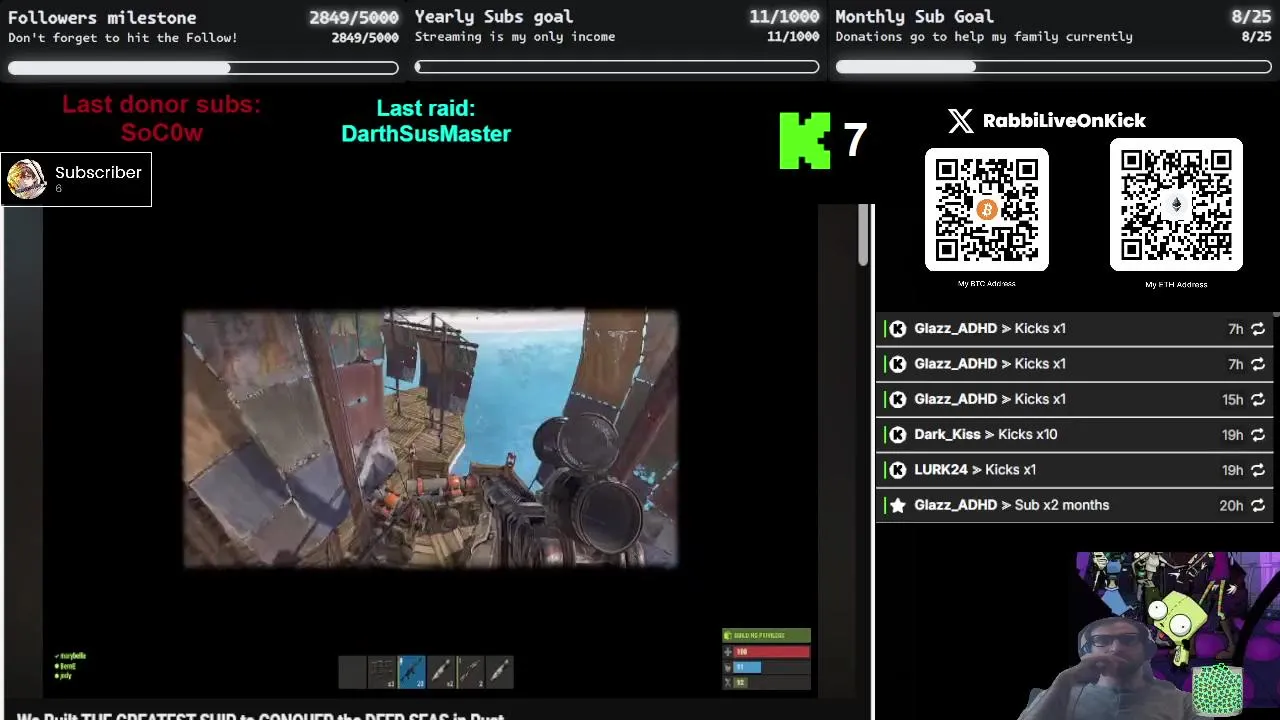The image size is (1280, 720).
Task: Click the video title below the player
Action: click(260, 716)
